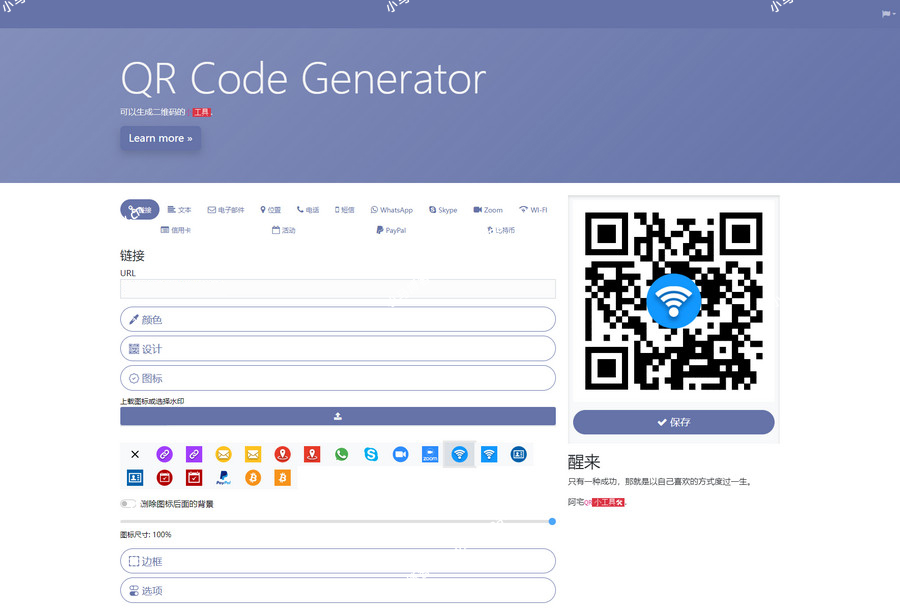Click the Learn more button
The image size is (900, 611).
point(160,138)
